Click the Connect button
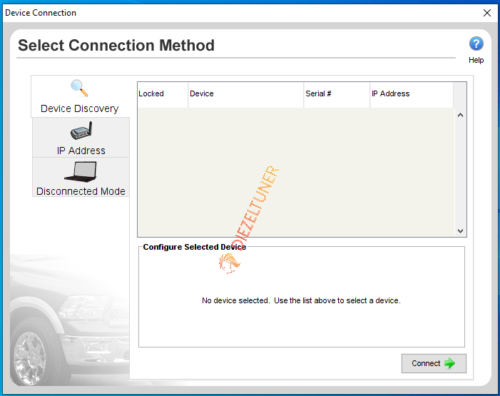 point(434,363)
